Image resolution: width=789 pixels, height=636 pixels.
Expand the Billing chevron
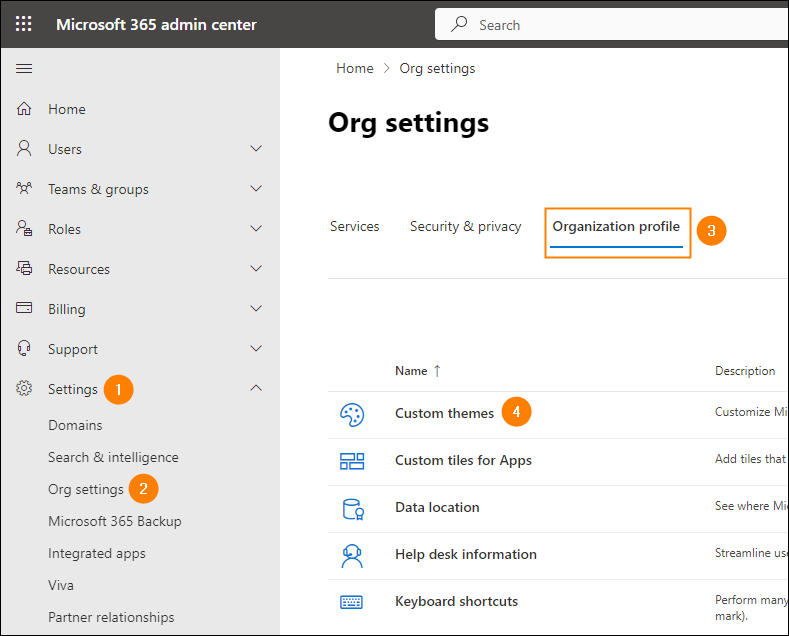256,309
